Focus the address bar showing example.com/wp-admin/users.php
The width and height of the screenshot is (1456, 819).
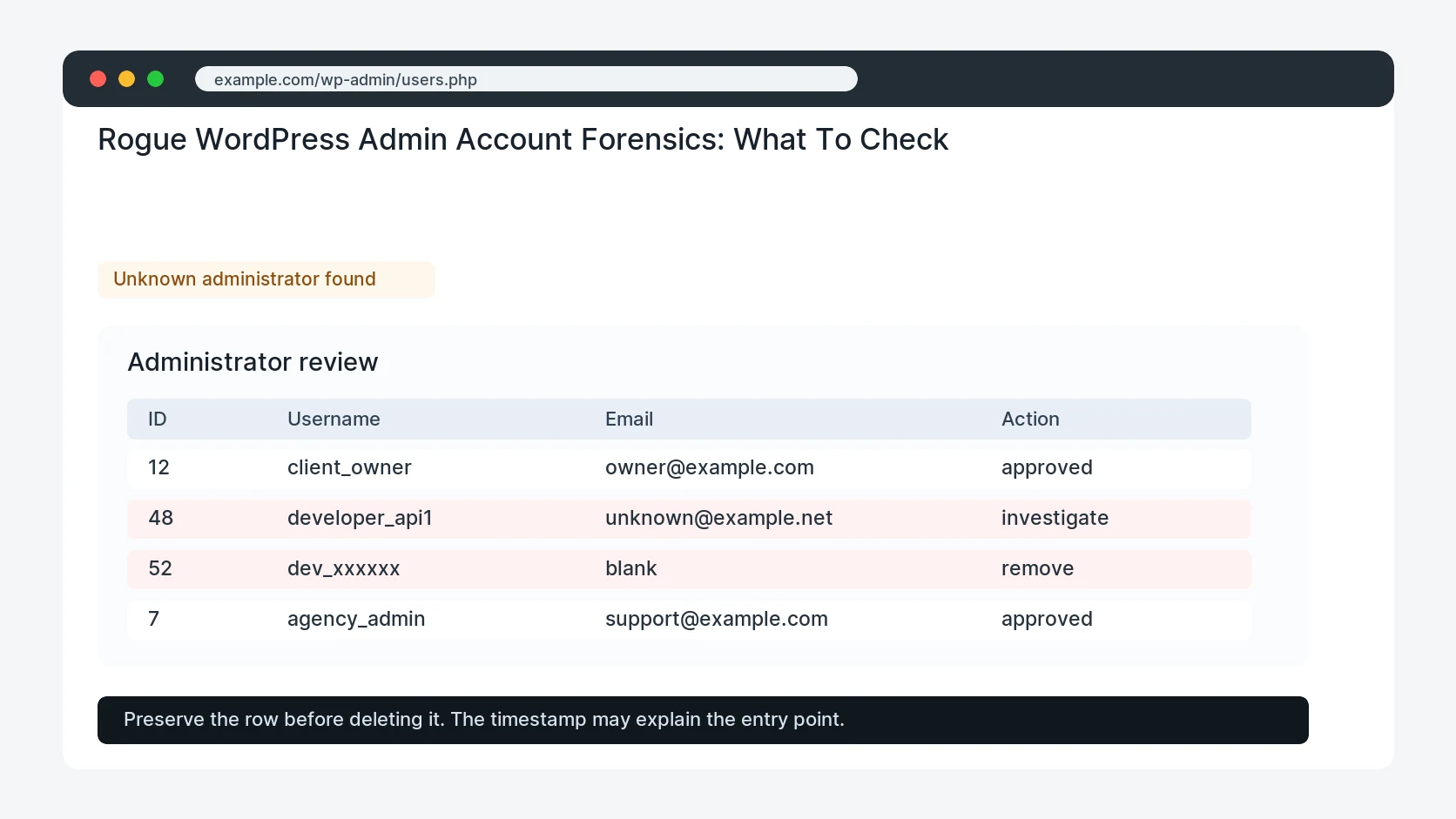(x=526, y=79)
